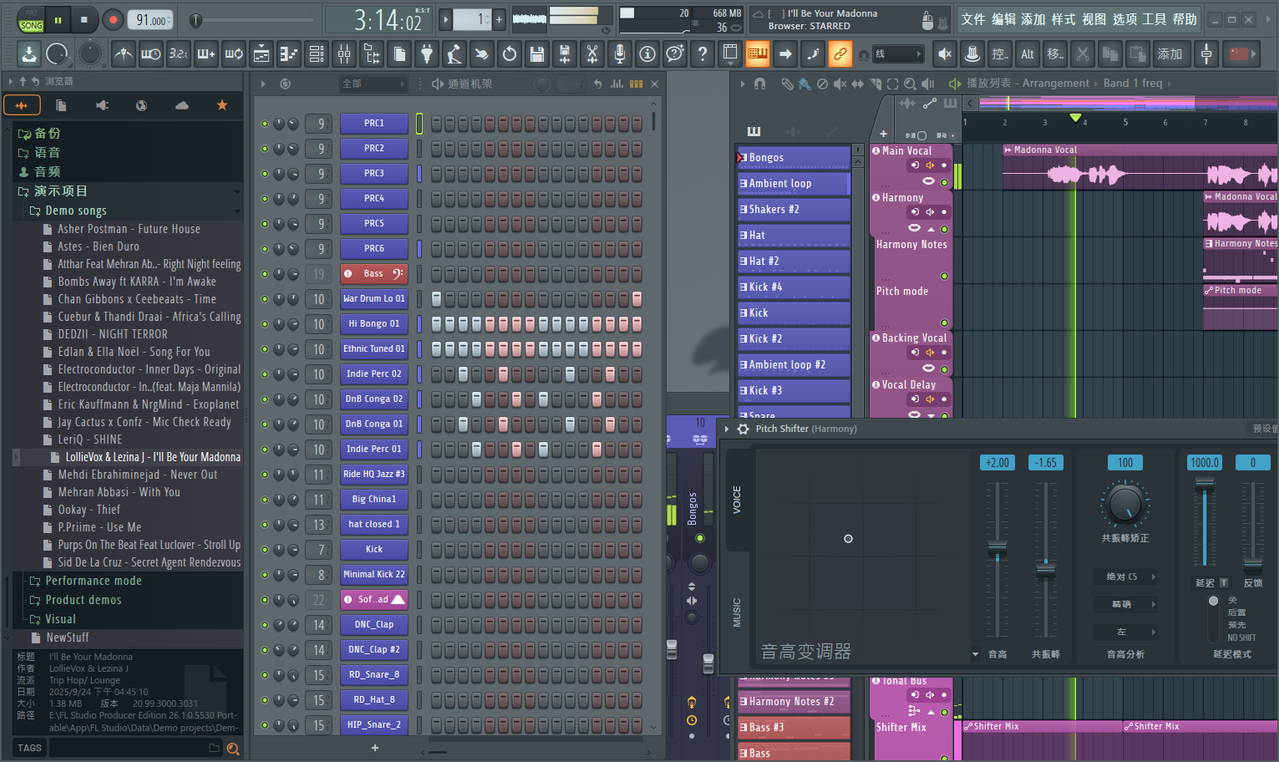1279x762 pixels.
Task: Click the 音高 slider in Pitch Shifter
Action: [997, 558]
